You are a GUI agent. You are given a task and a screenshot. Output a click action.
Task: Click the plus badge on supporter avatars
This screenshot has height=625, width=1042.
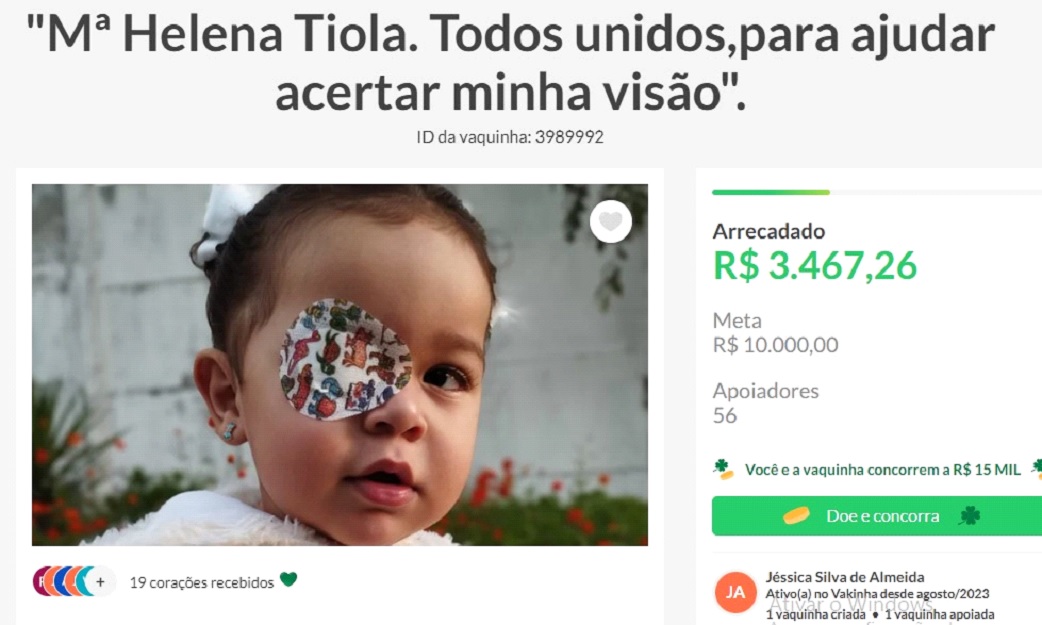(100, 582)
